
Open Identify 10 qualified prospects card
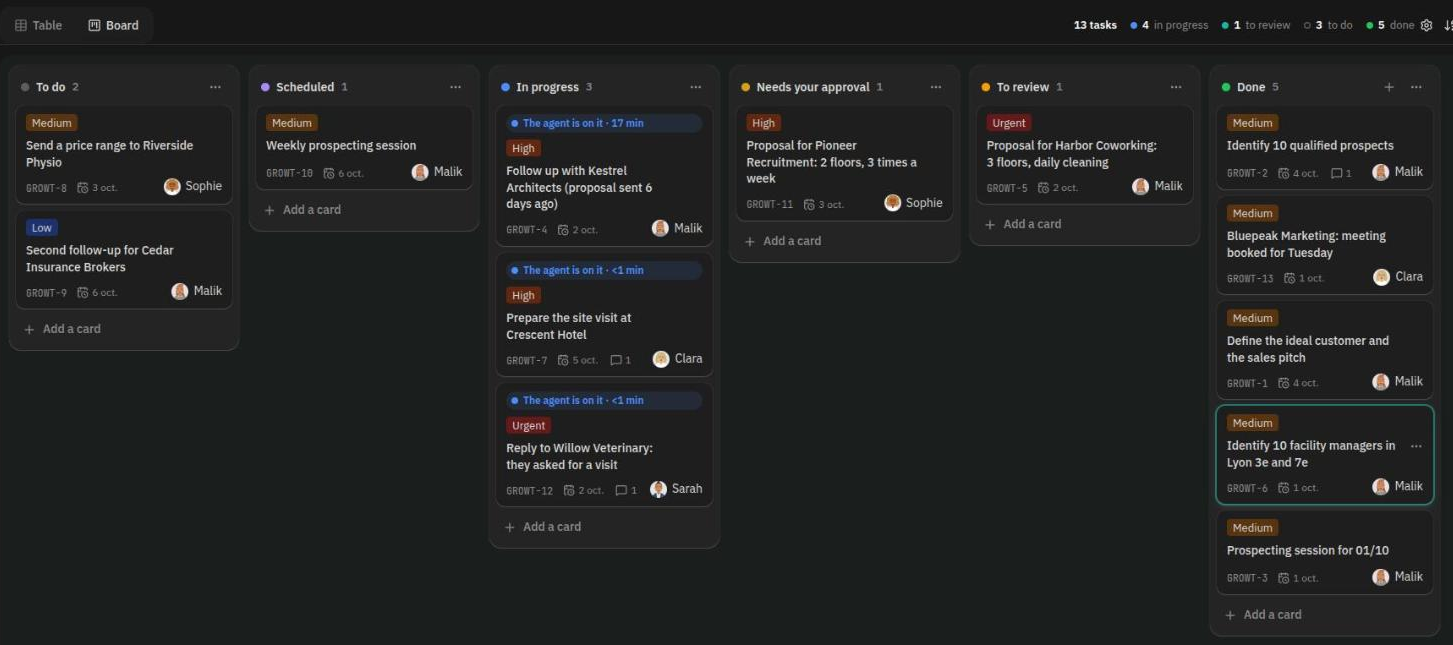point(1325,146)
